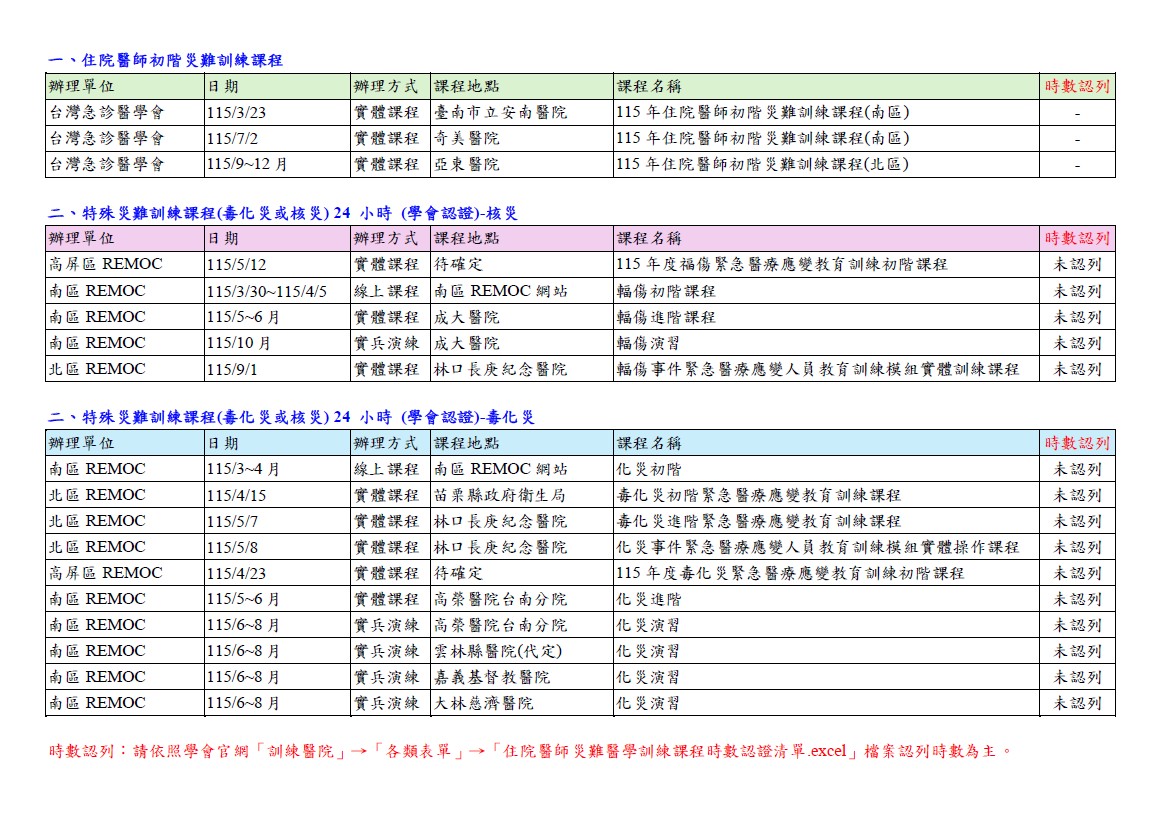Click the heading 一、住院醫師初階災難訓練課程

click(x=166, y=60)
